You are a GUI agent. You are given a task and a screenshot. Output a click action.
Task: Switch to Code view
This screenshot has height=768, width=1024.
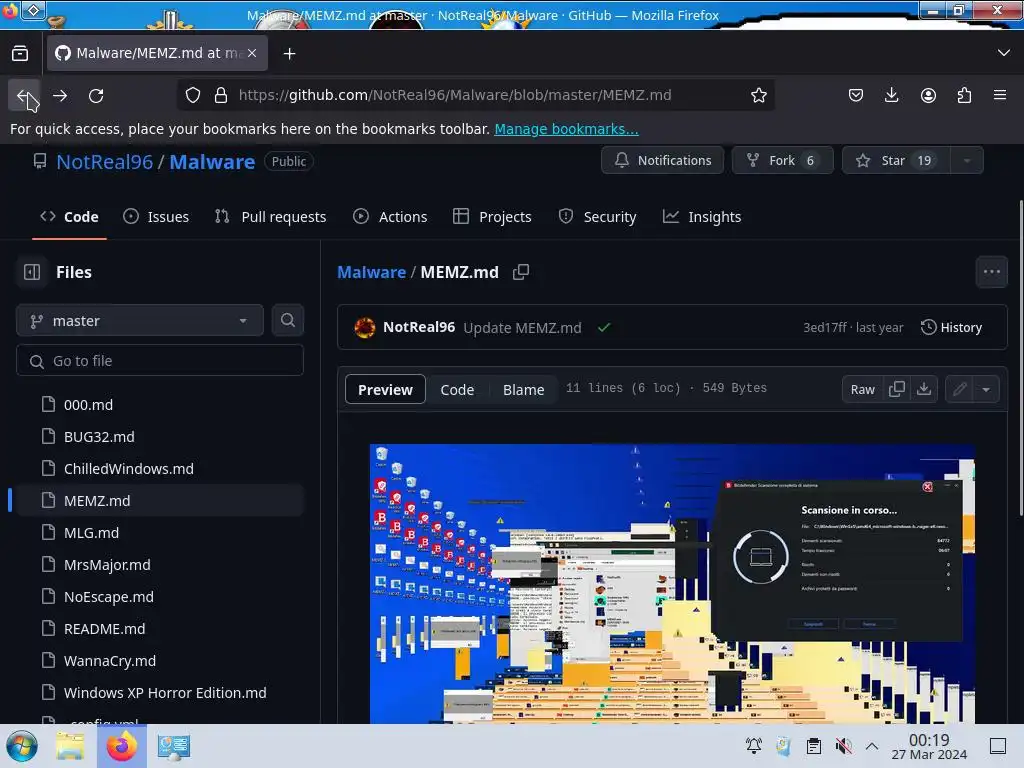pos(456,390)
